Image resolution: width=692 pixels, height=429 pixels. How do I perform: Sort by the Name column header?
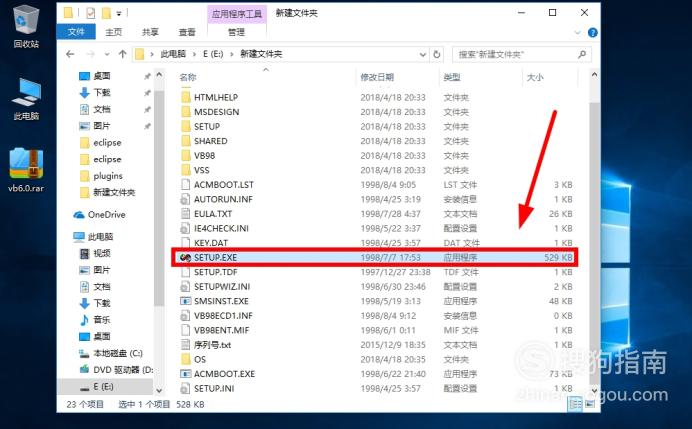(188, 77)
